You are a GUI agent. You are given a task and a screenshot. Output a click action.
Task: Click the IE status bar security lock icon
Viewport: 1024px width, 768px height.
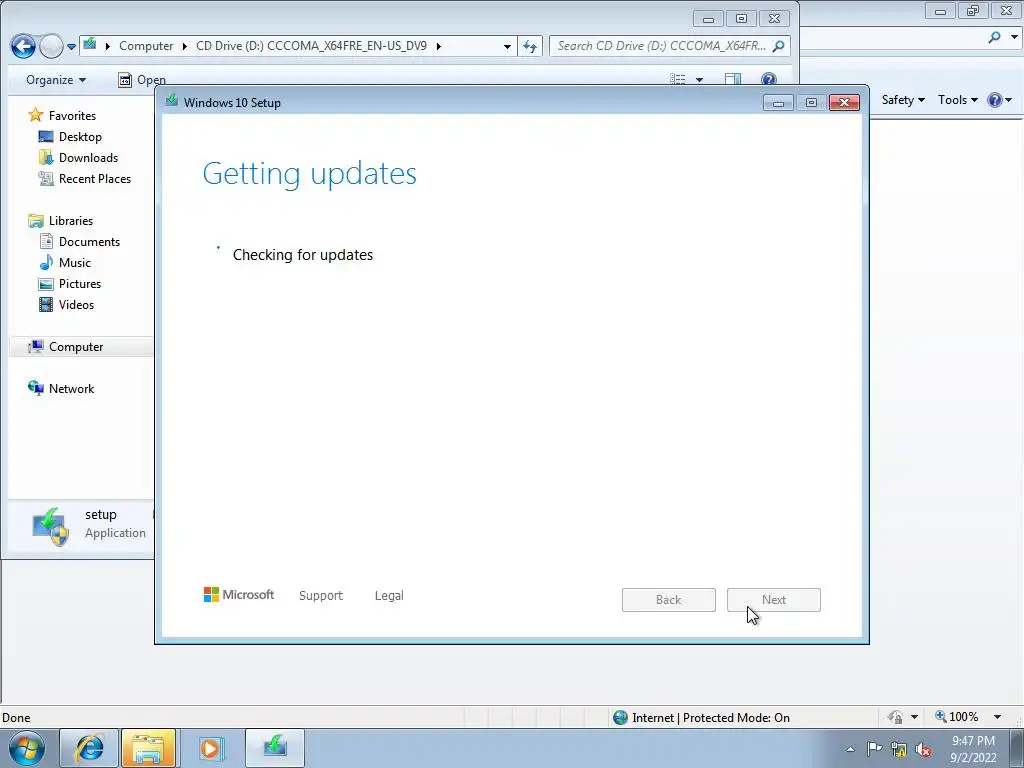[x=895, y=717]
